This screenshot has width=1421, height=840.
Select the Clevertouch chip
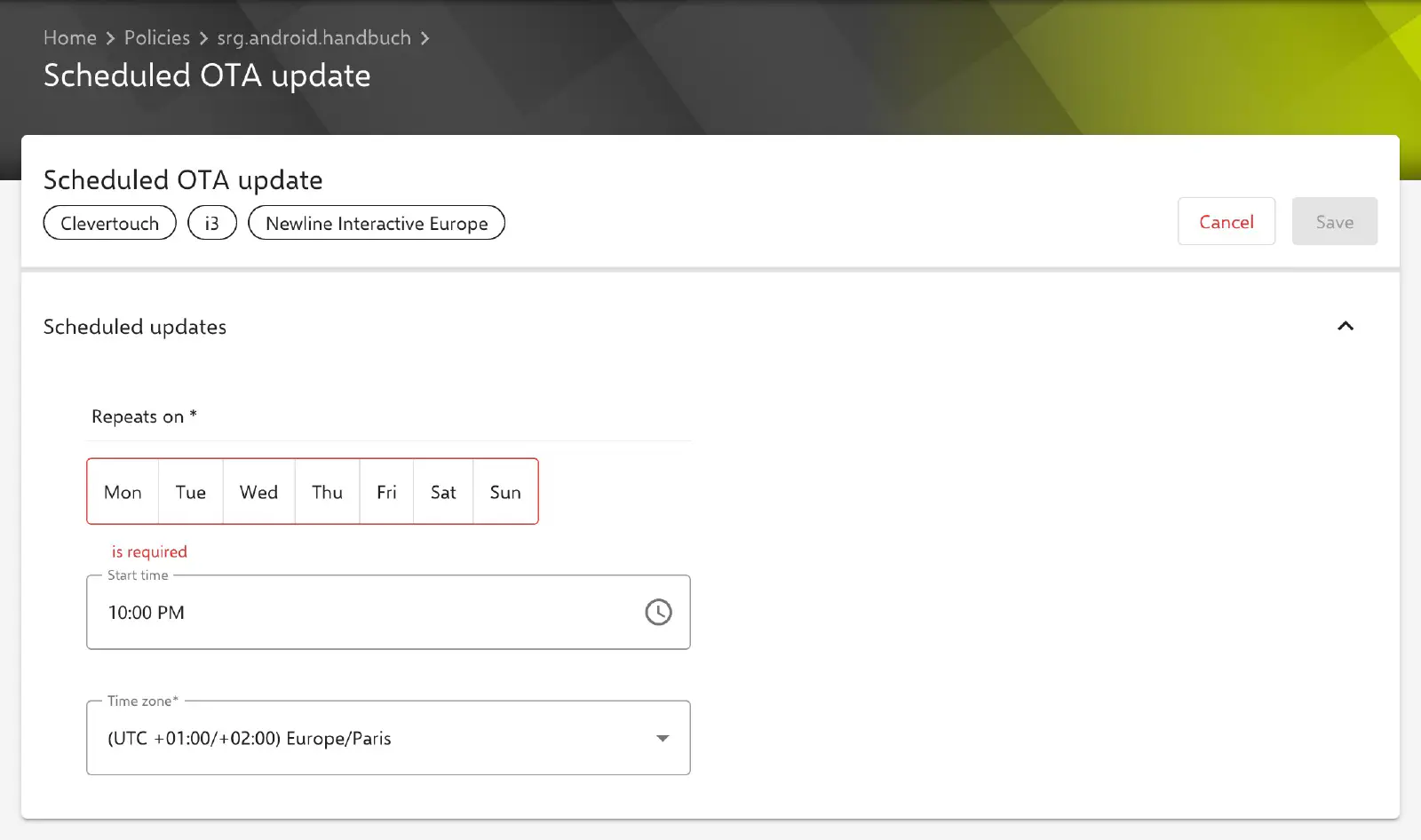click(x=110, y=223)
